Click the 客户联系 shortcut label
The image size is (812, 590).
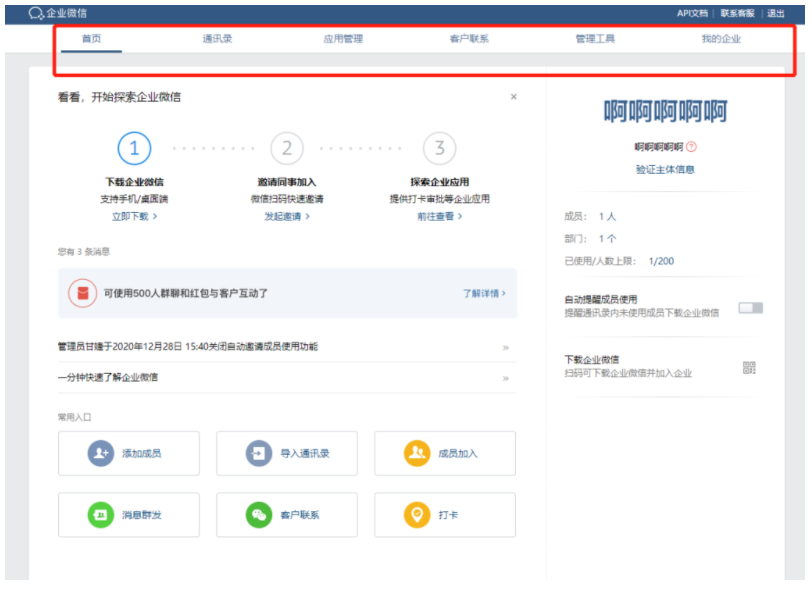click(x=300, y=515)
